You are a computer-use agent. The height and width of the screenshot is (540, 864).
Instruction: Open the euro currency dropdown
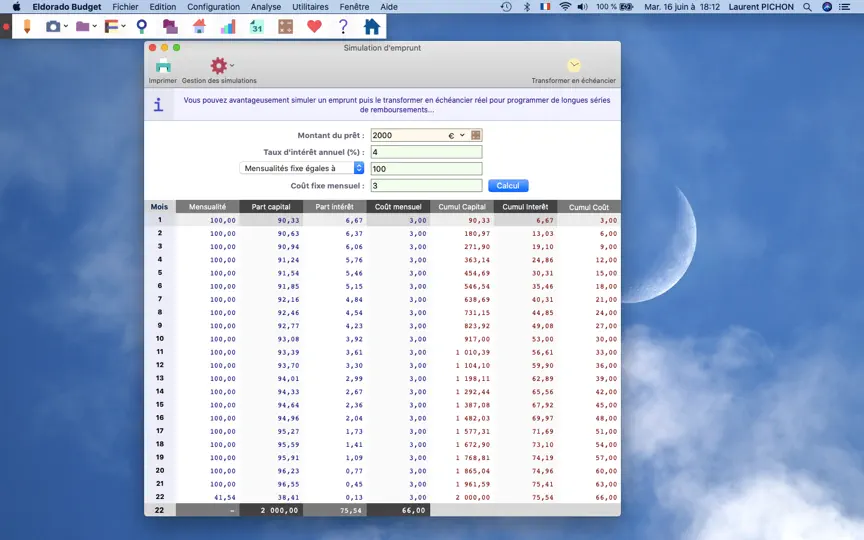pos(457,135)
